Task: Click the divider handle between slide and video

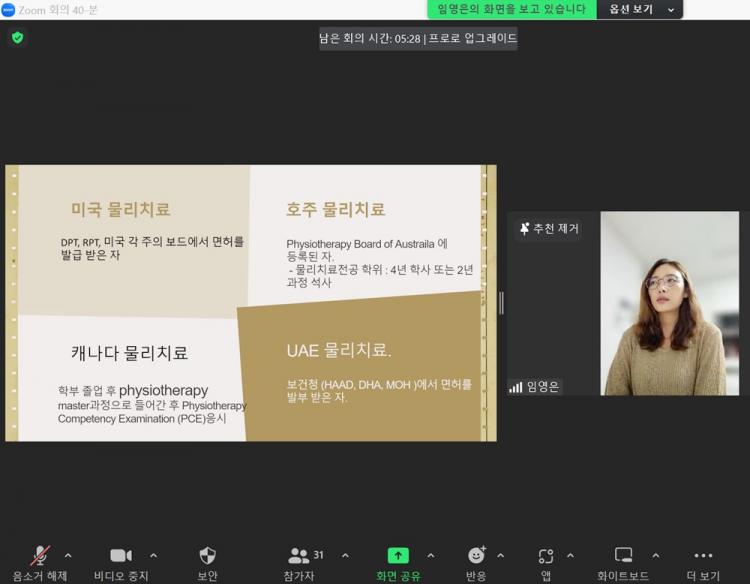Action: point(501,303)
